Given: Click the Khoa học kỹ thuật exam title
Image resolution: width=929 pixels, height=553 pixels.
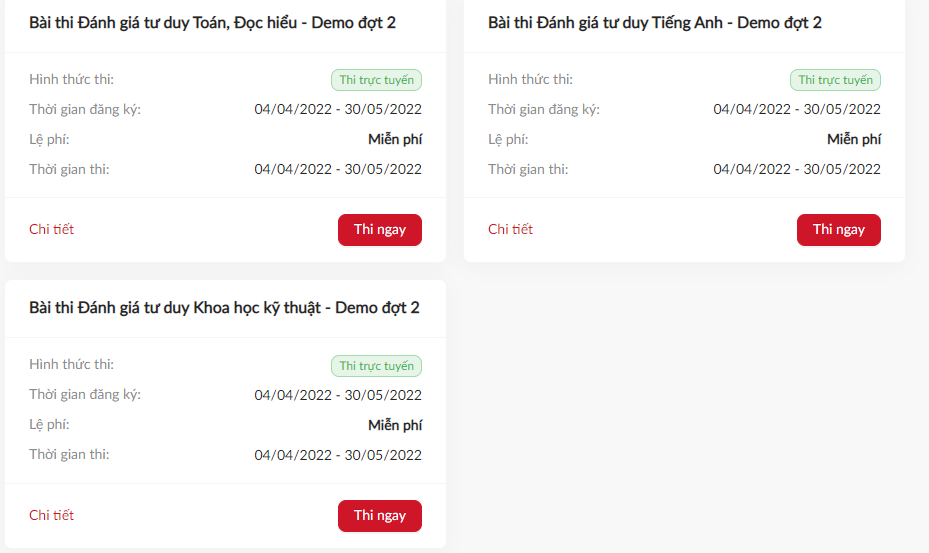Looking at the screenshot, I should pyautogui.click(x=224, y=307).
